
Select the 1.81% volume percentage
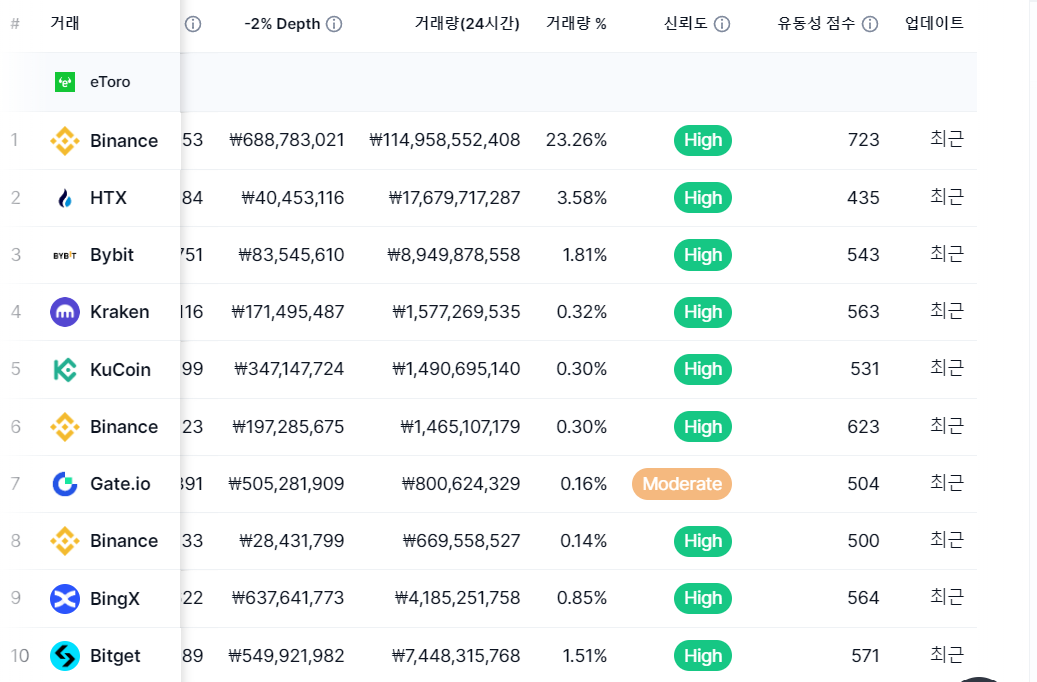tap(585, 255)
